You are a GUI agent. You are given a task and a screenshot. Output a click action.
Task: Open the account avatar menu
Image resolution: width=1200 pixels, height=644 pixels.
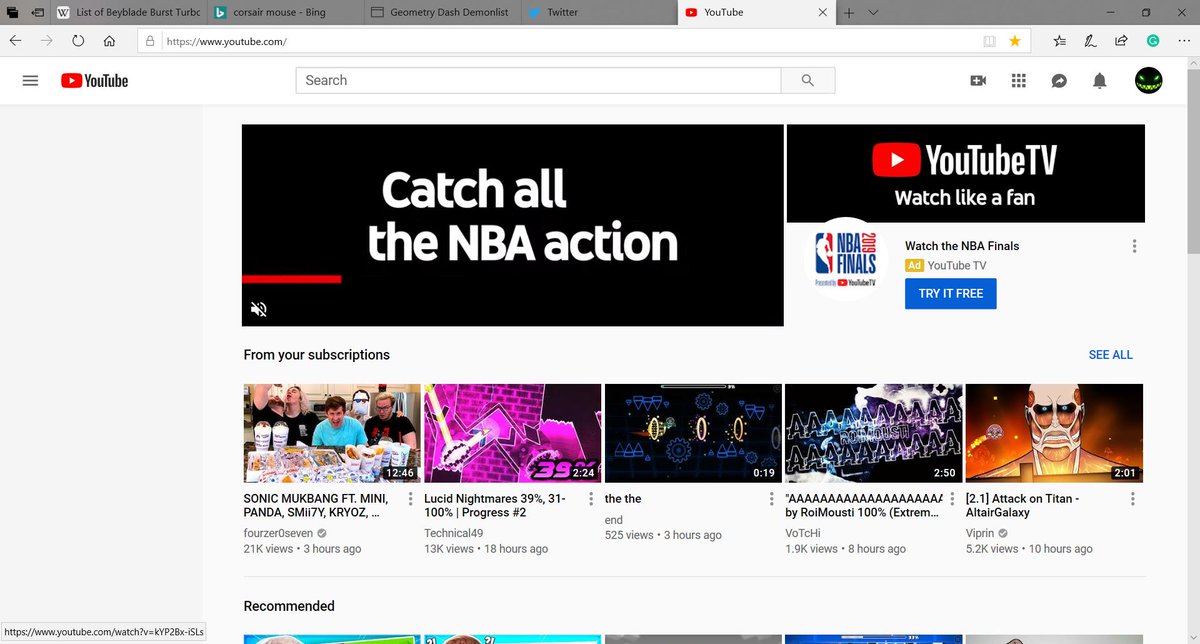tap(1149, 81)
